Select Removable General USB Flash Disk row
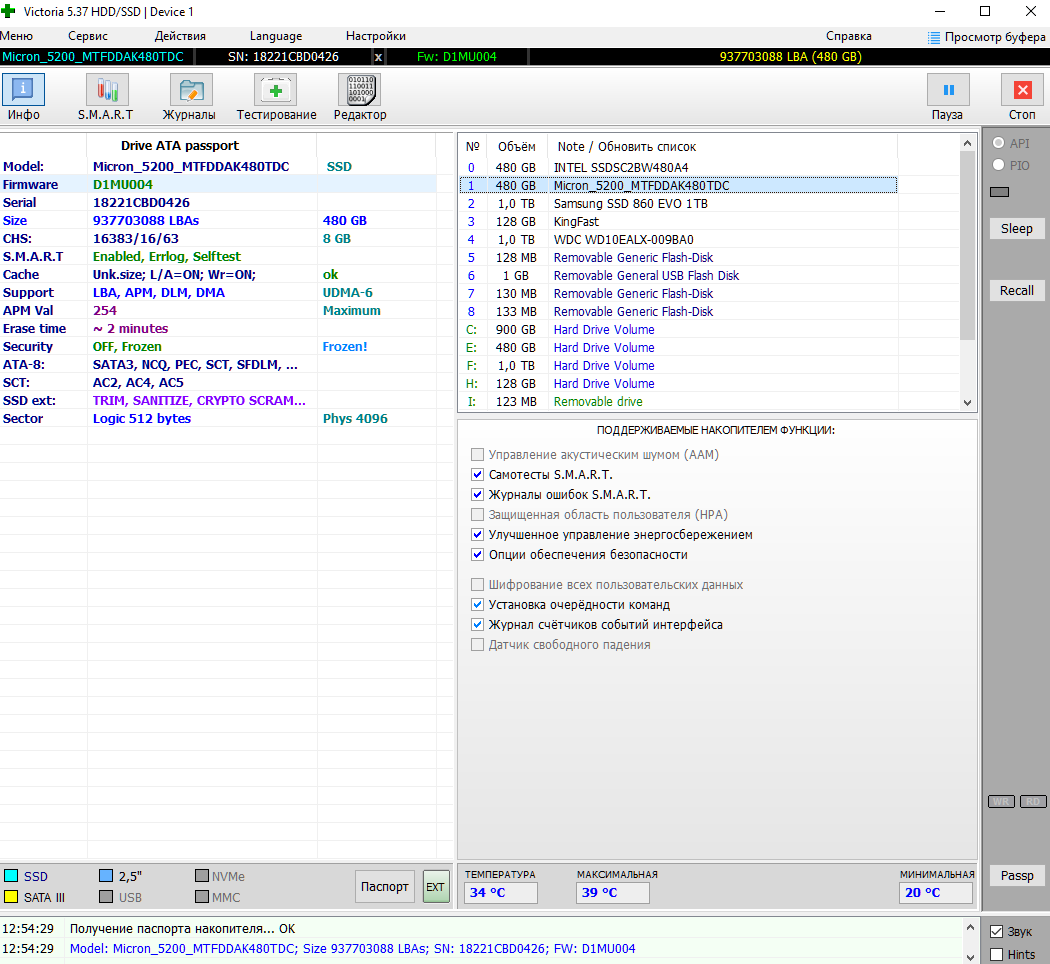The height and width of the screenshot is (964, 1050). pyautogui.click(x=678, y=276)
